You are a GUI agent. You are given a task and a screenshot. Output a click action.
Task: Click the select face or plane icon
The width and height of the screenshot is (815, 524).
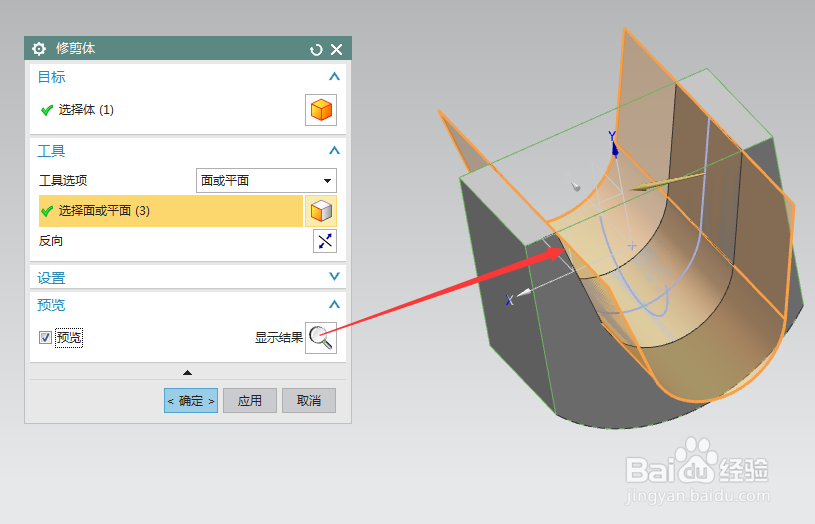point(321,211)
